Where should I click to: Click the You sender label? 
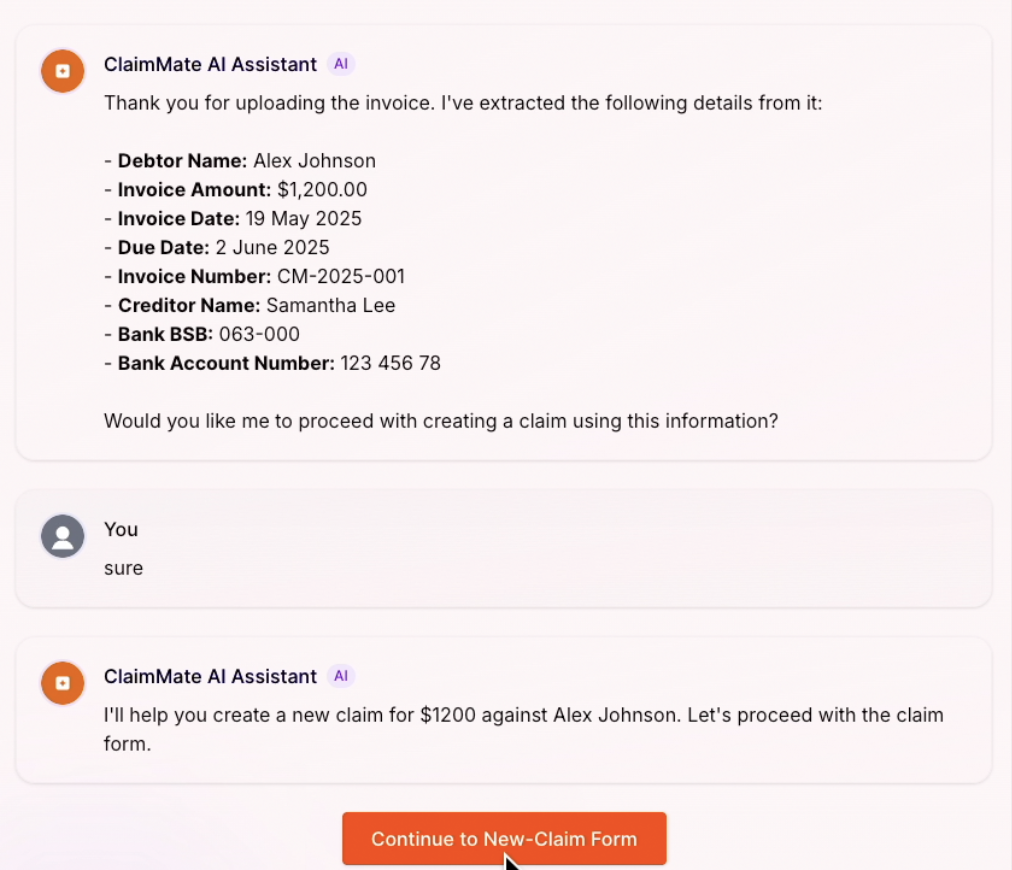pos(121,529)
